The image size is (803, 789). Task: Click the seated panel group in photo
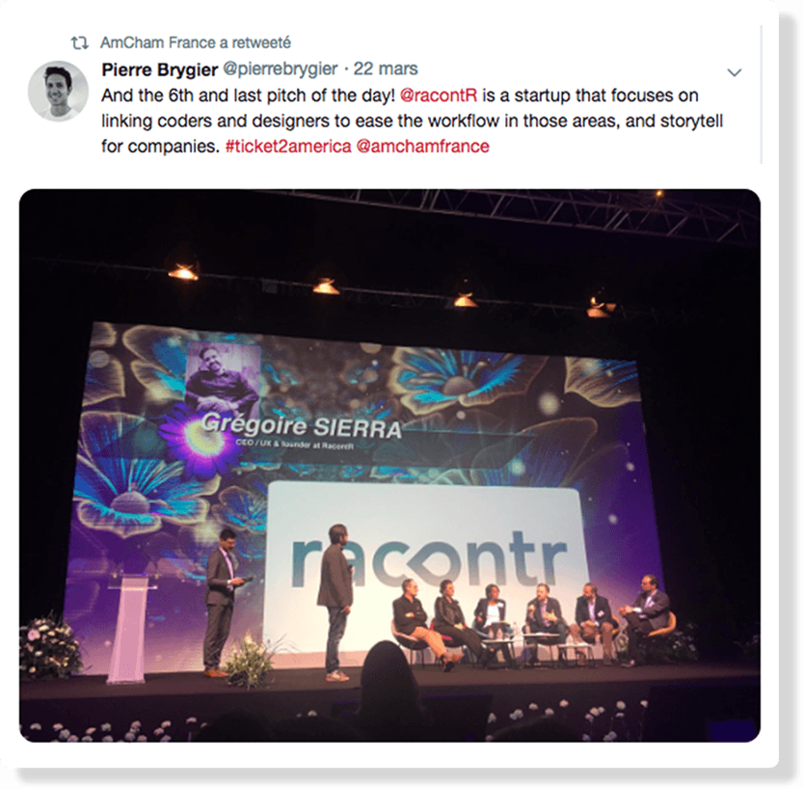tap(531, 621)
